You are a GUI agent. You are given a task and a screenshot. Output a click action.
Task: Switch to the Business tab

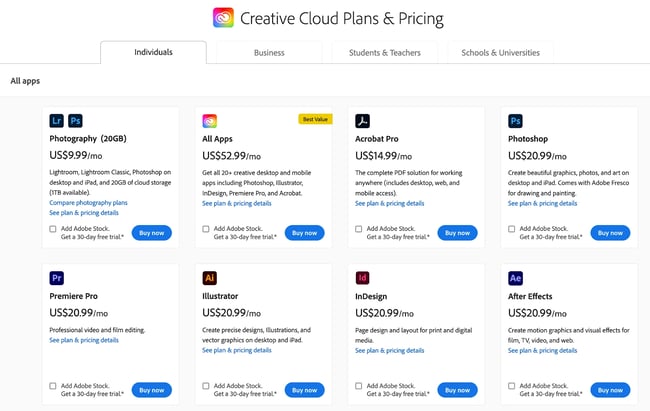coord(269,52)
